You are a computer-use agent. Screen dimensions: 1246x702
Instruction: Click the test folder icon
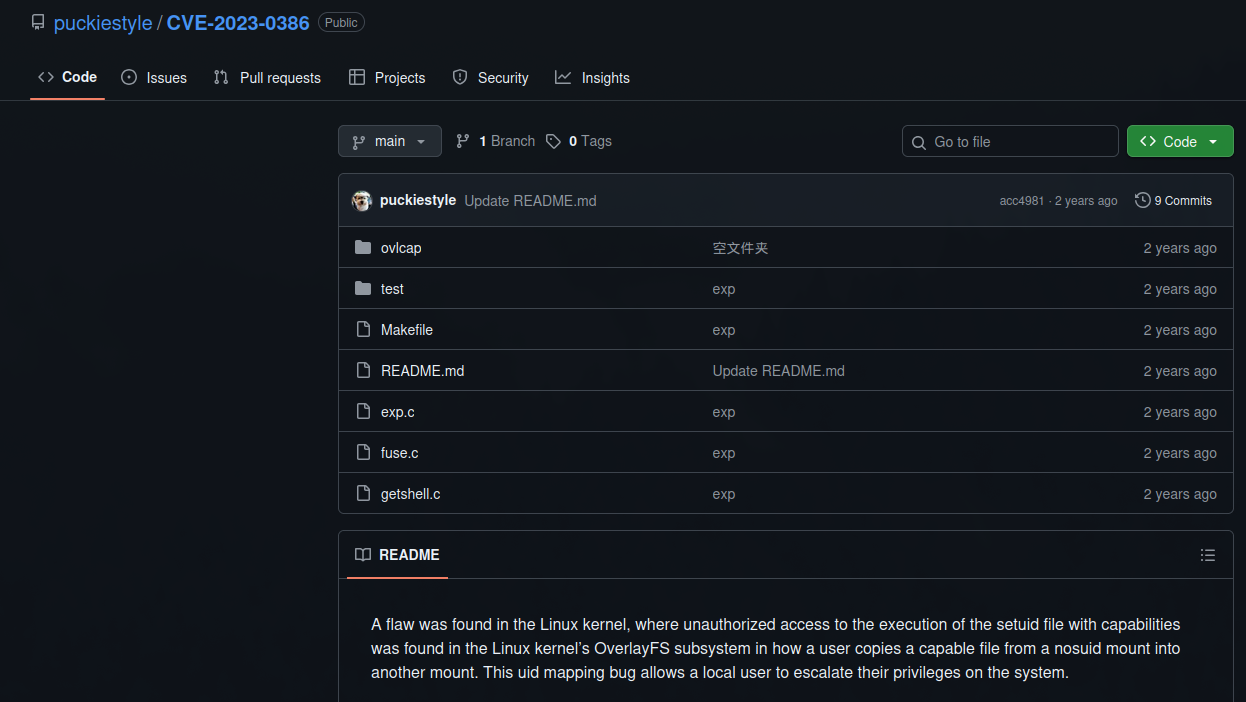(x=363, y=289)
